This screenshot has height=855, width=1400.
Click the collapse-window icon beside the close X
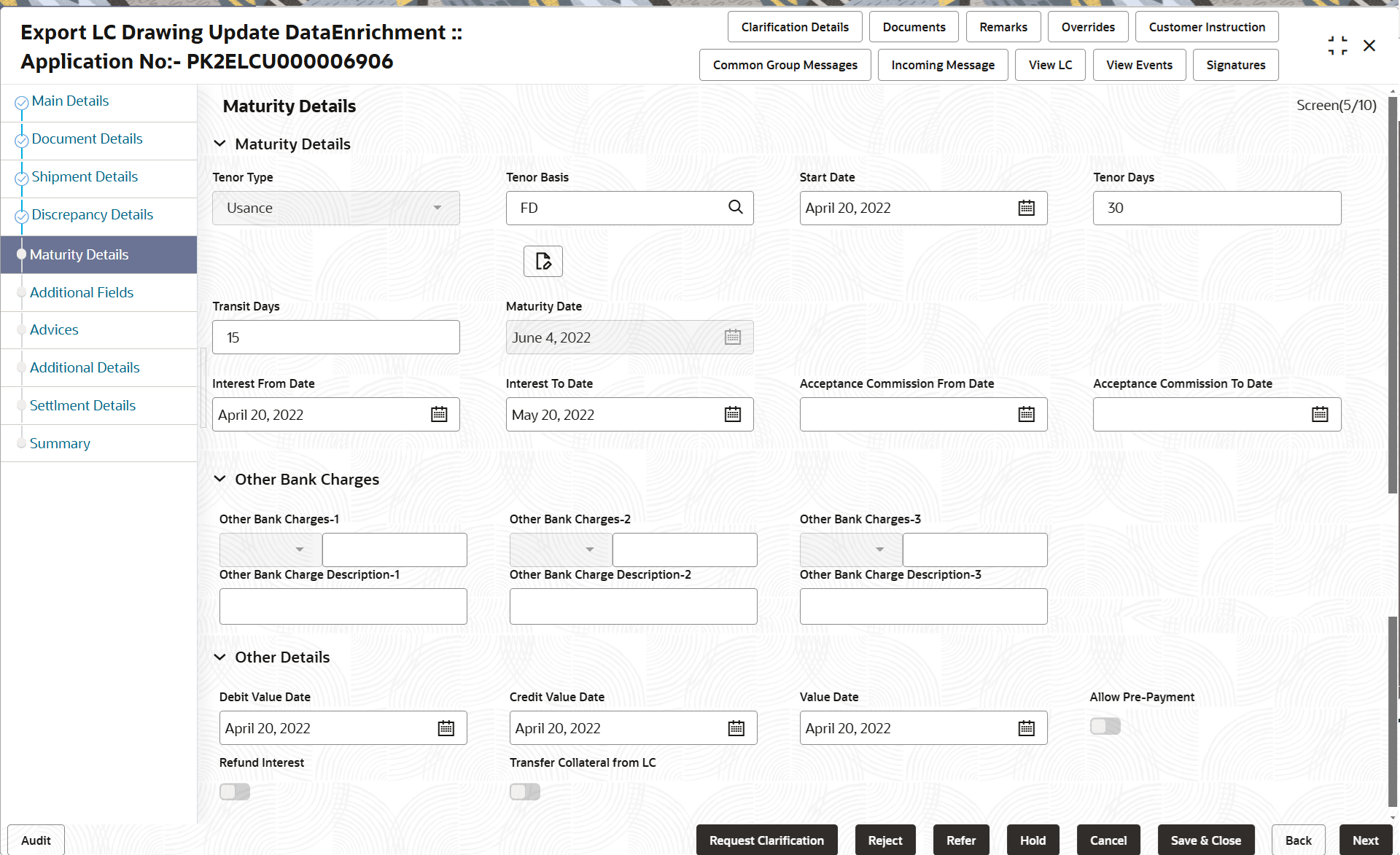(1337, 46)
